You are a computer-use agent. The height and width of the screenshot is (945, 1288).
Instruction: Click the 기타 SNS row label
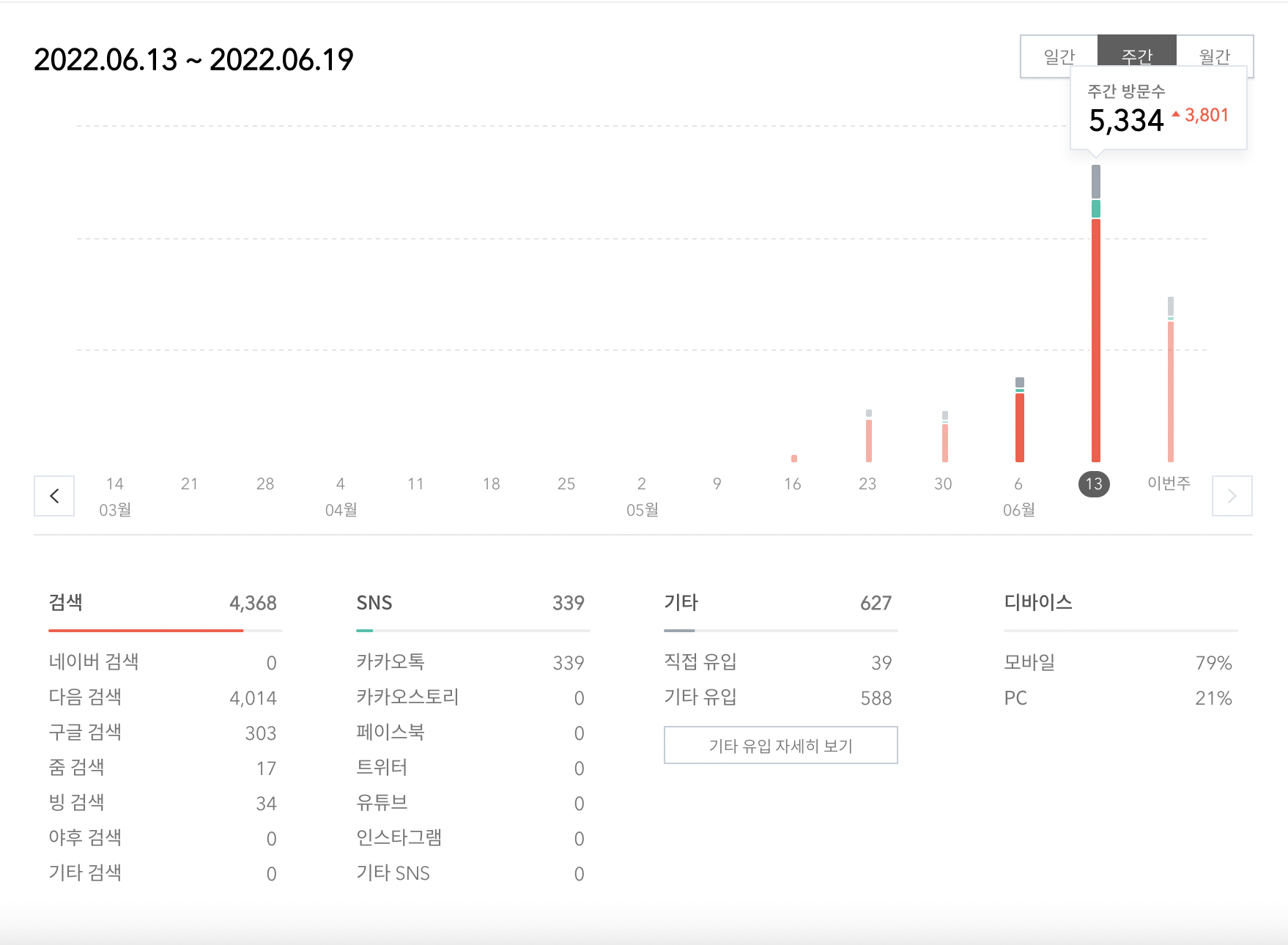tap(393, 872)
